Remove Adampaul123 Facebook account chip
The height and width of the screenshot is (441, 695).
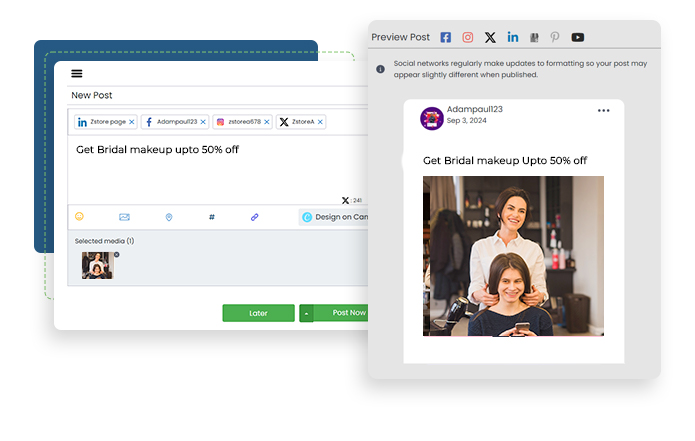pyautogui.click(x=203, y=122)
